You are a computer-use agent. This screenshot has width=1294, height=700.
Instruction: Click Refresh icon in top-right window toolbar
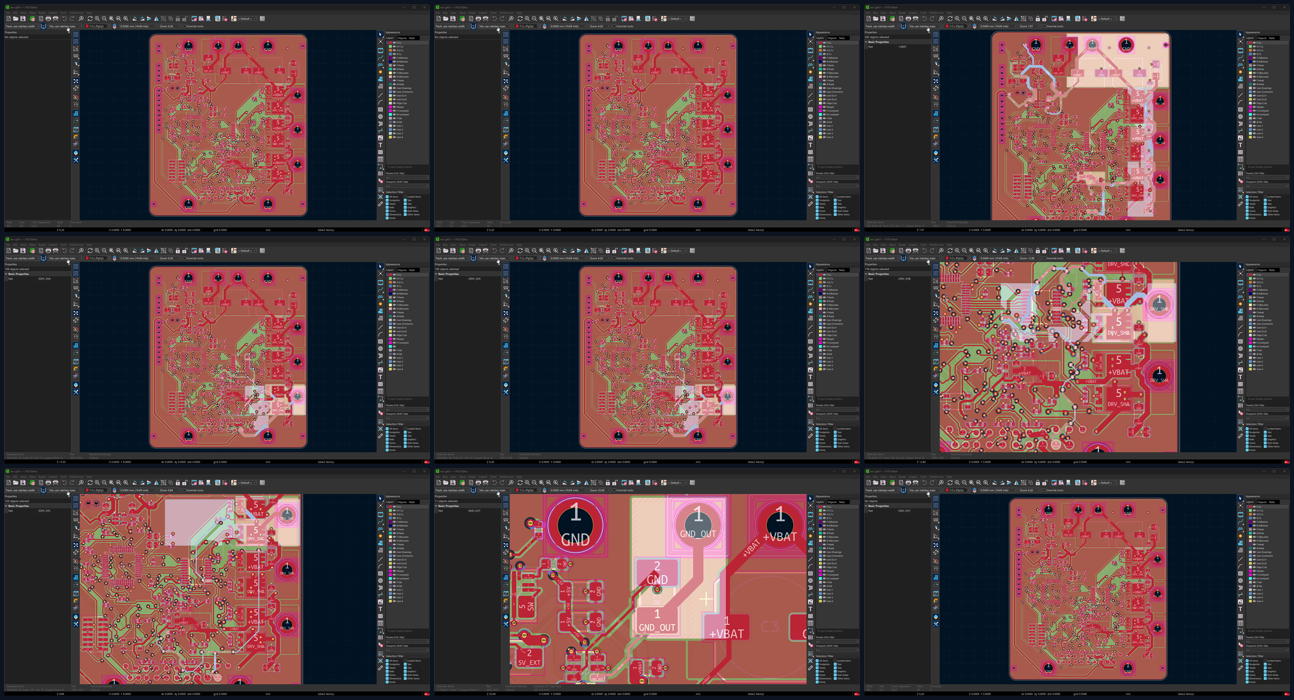[951, 18]
